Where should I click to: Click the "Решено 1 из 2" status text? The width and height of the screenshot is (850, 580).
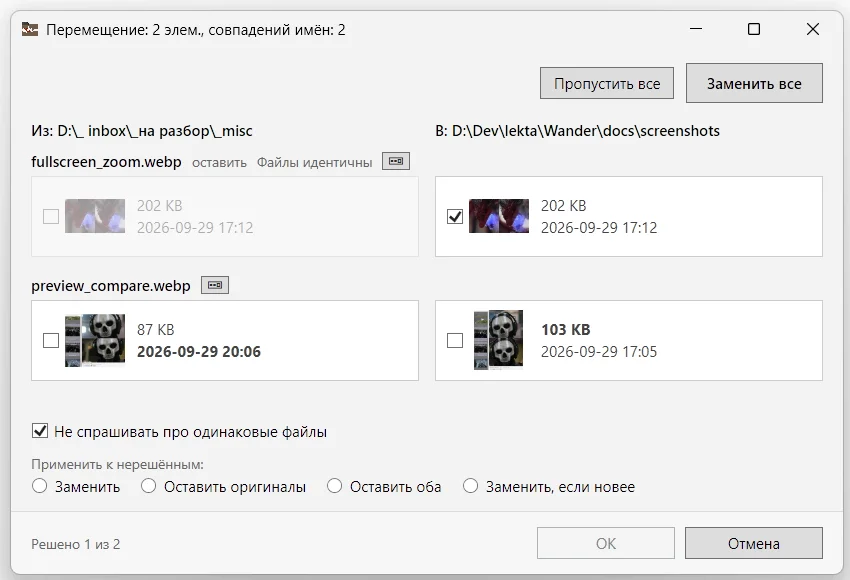75,544
